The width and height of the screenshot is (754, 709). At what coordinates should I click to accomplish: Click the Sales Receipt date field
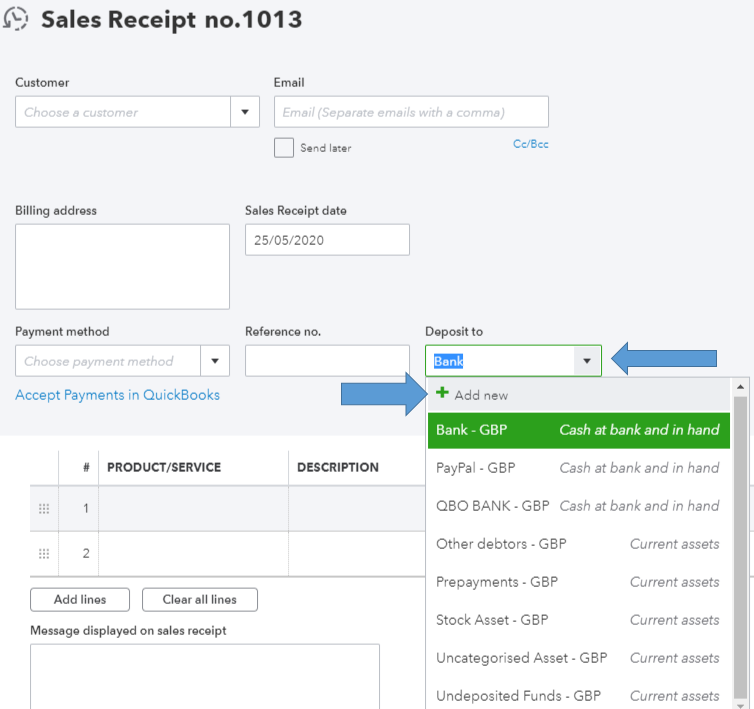coord(327,240)
